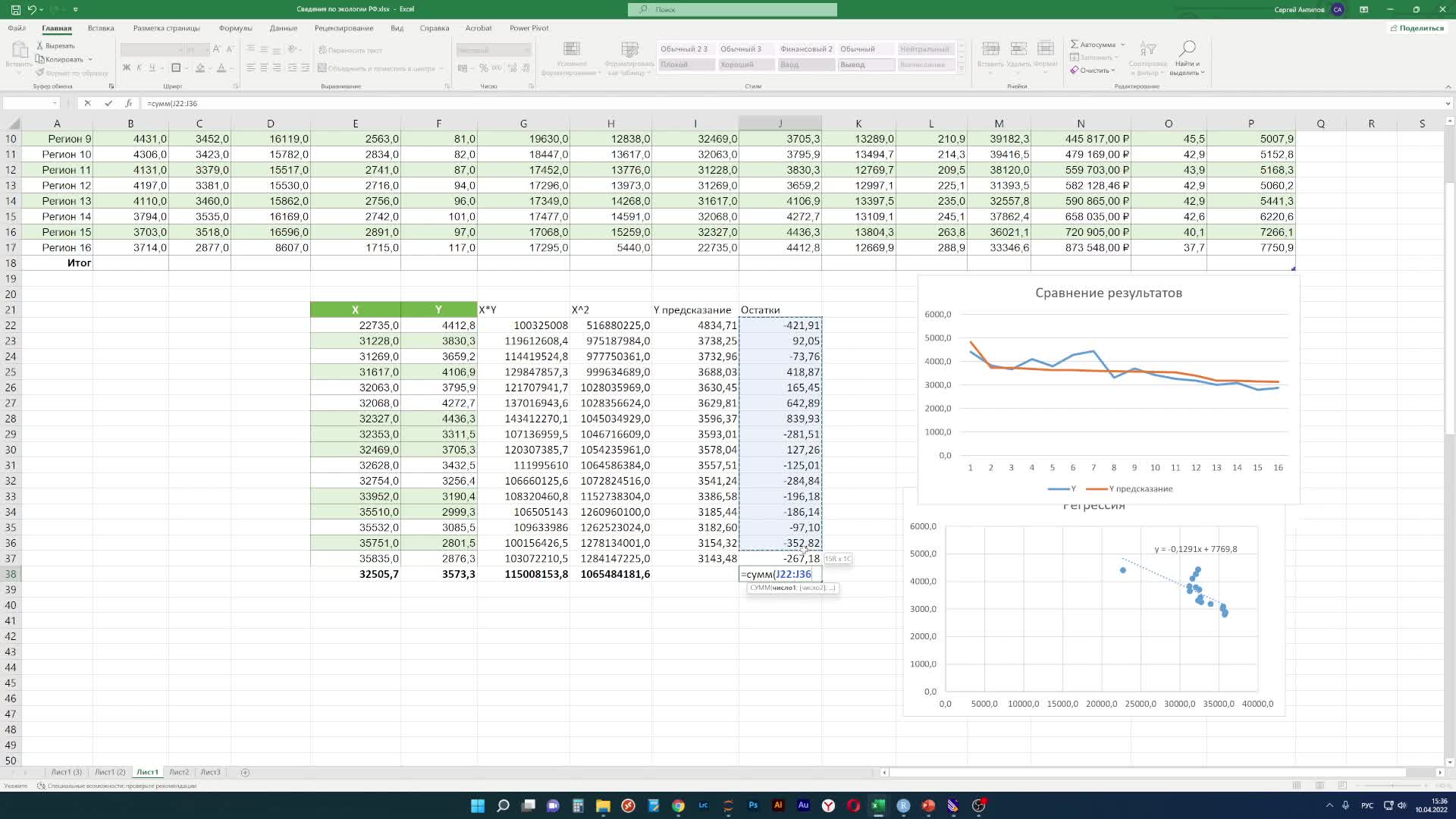Toggle Wrap text (Переносить текст)
The height and width of the screenshot is (819, 1456).
[x=350, y=50]
